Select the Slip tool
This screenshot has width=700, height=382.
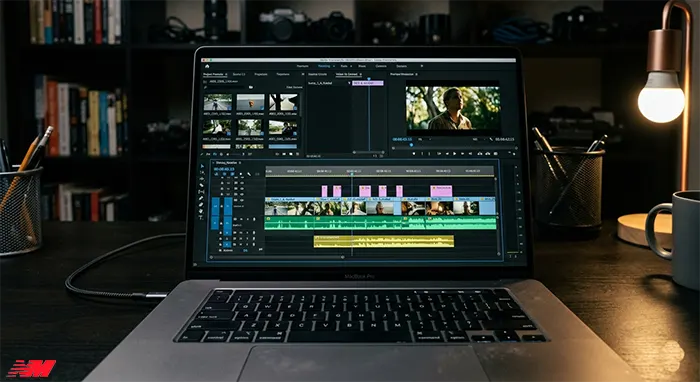(x=201, y=192)
